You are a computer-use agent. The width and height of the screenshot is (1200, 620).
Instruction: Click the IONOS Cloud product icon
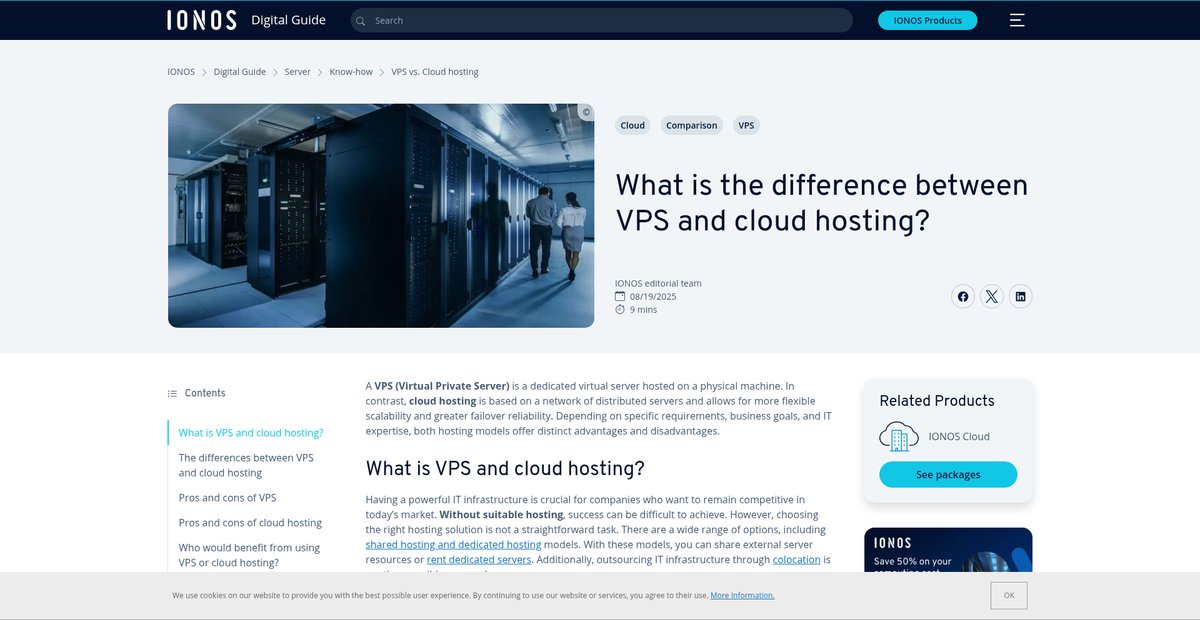[898, 436]
